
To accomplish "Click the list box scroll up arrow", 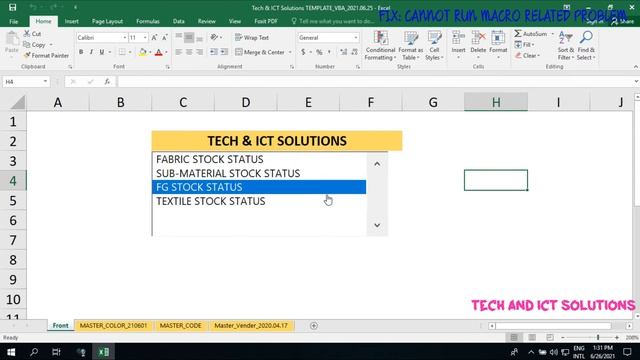I will point(377,164).
